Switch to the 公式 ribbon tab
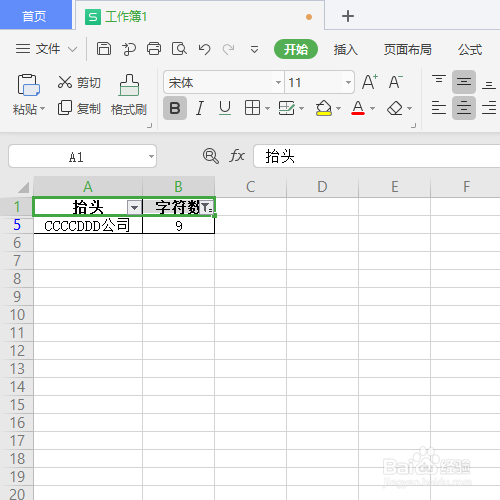This screenshot has height=500, width=500. 470,49
